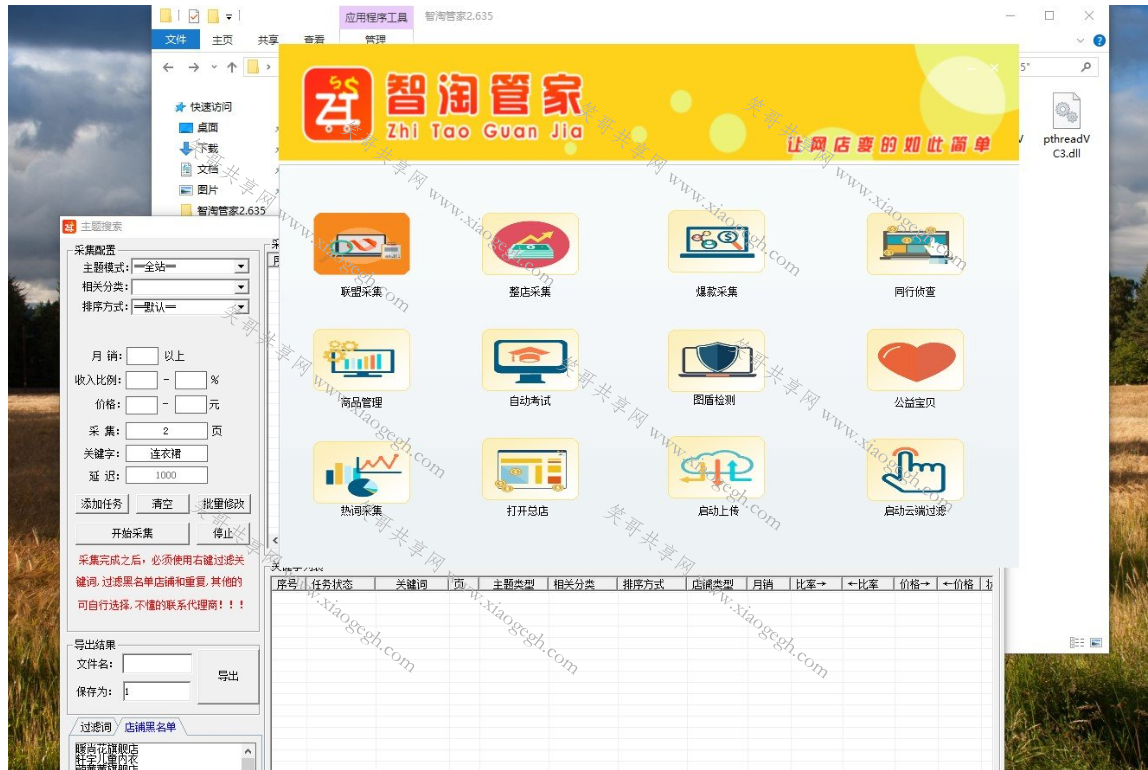Click the 公益宝贝 heart icon
Screen dimensions: 1148x770
(x=915, y=359)
